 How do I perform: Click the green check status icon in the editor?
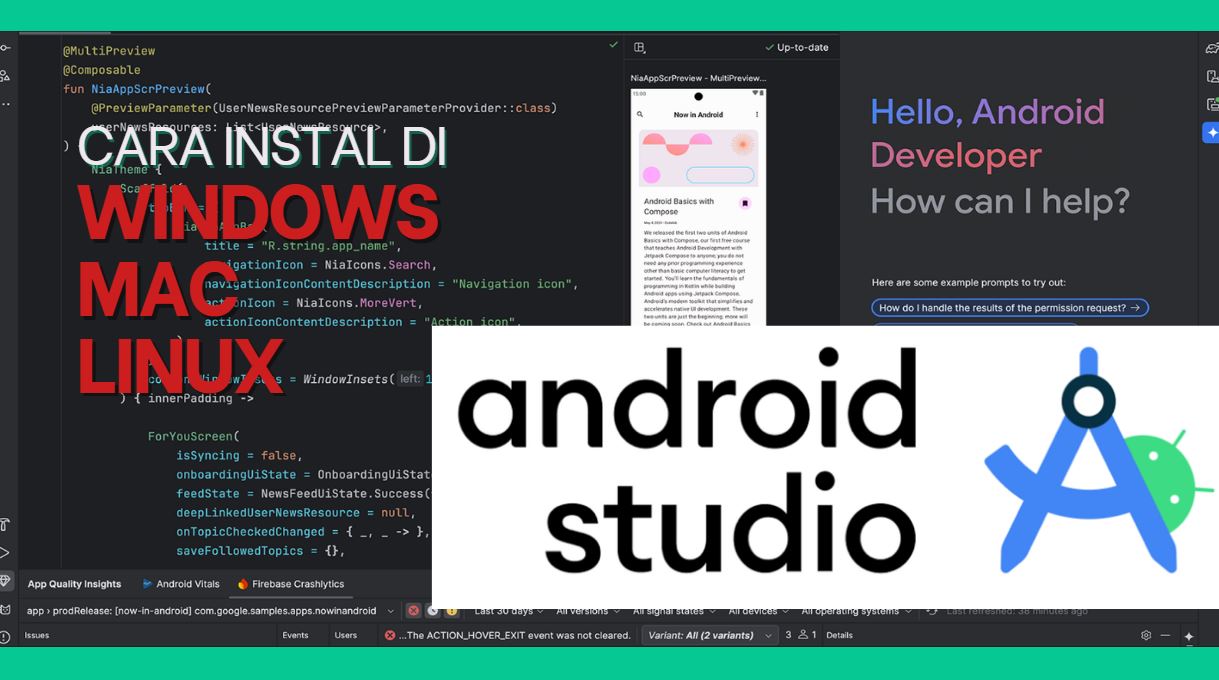tap(613, 44)
